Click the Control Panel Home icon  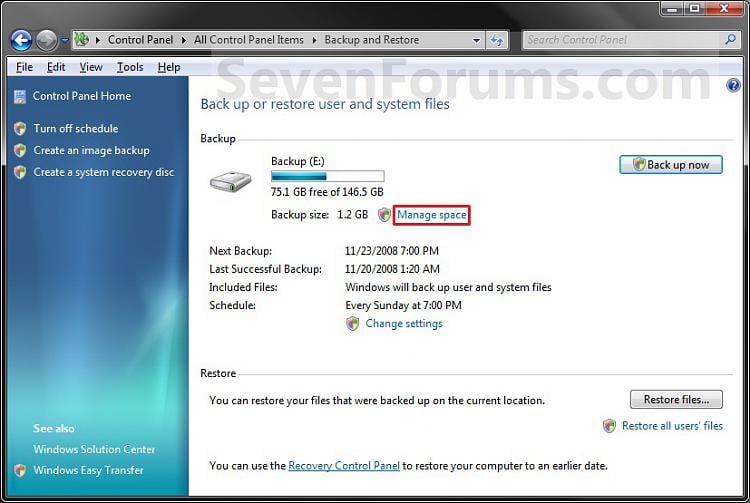(x=20, y=97)
